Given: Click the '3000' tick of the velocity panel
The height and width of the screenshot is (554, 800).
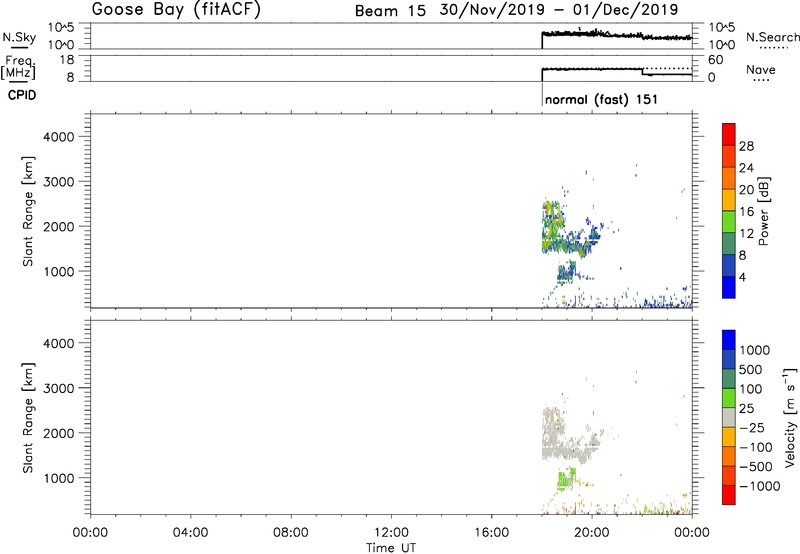Looking at the screenshot, I should click(59, 388).
